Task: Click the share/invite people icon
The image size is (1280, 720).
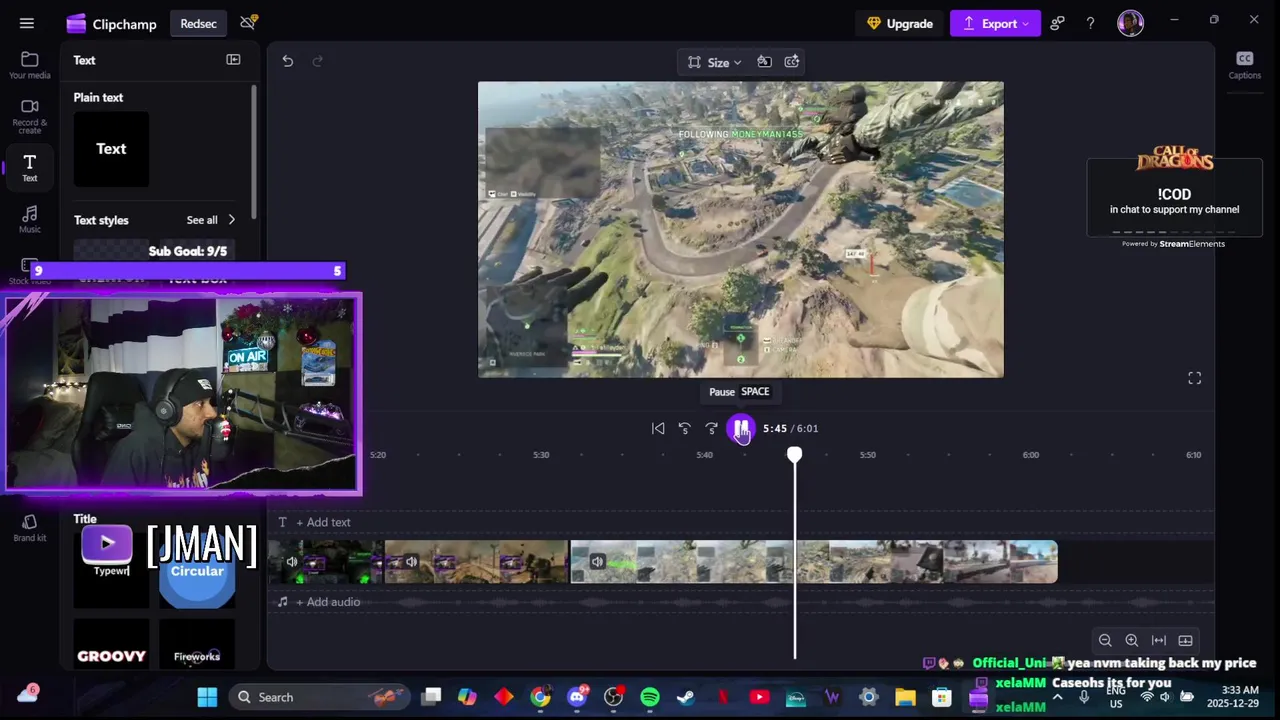Action: [x=1058, y=23]
